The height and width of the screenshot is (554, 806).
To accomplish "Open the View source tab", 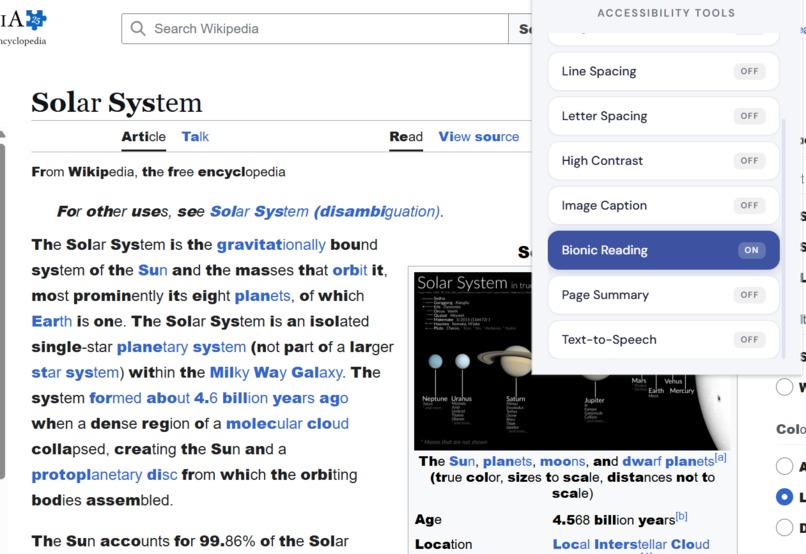I will click(479, 137).
